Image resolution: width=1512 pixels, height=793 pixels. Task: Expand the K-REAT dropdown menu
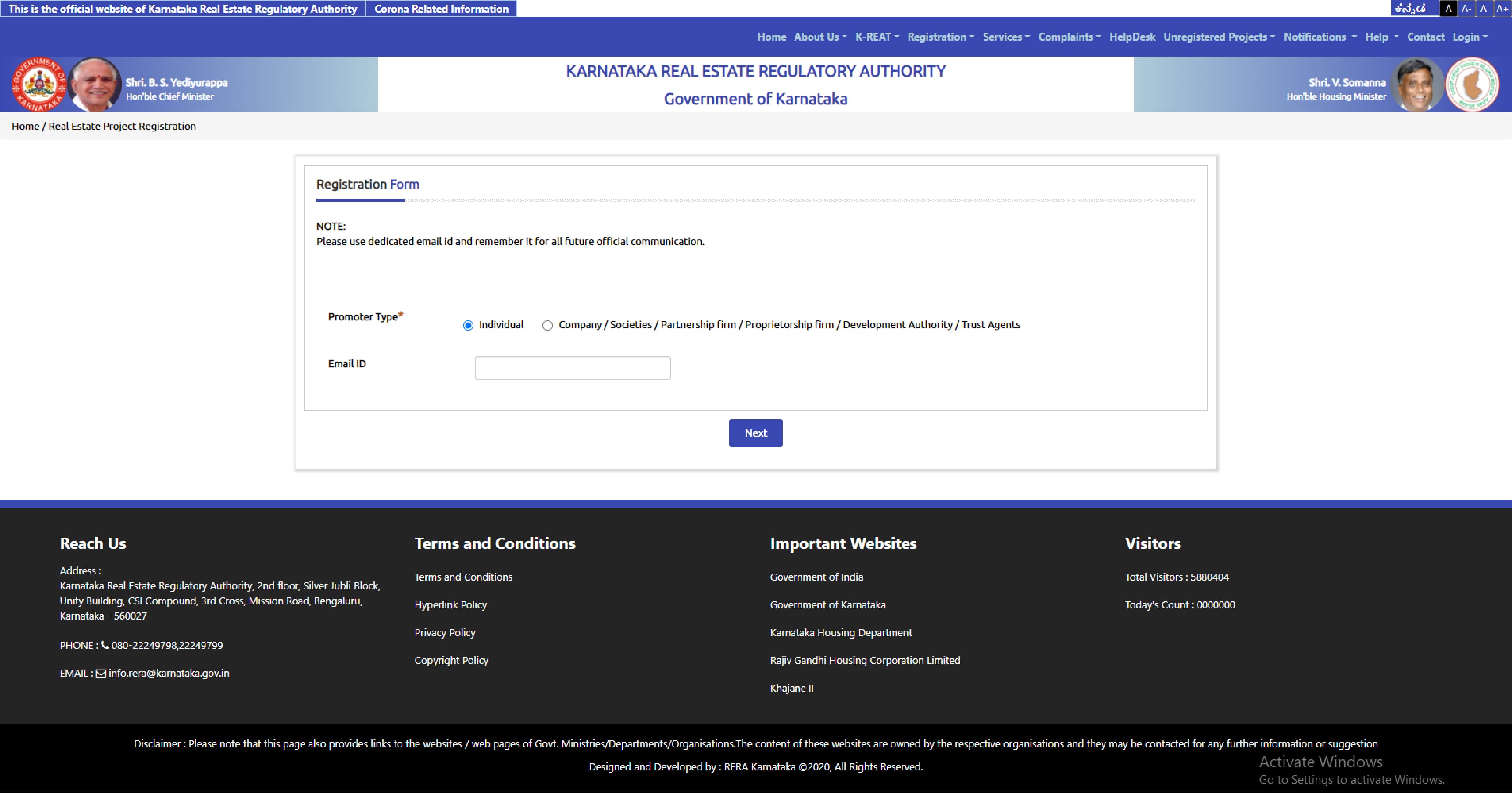[x=877, y=37]
